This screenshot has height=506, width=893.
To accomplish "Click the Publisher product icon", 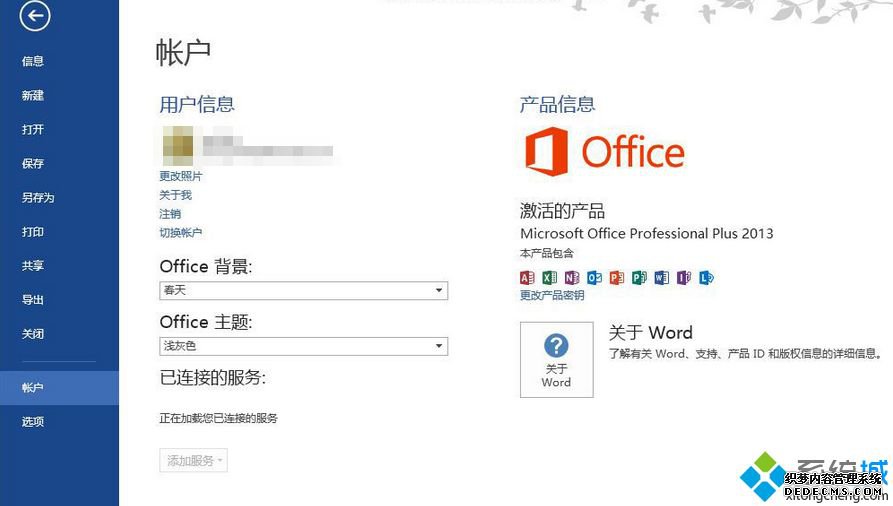I will coord(639,278).
